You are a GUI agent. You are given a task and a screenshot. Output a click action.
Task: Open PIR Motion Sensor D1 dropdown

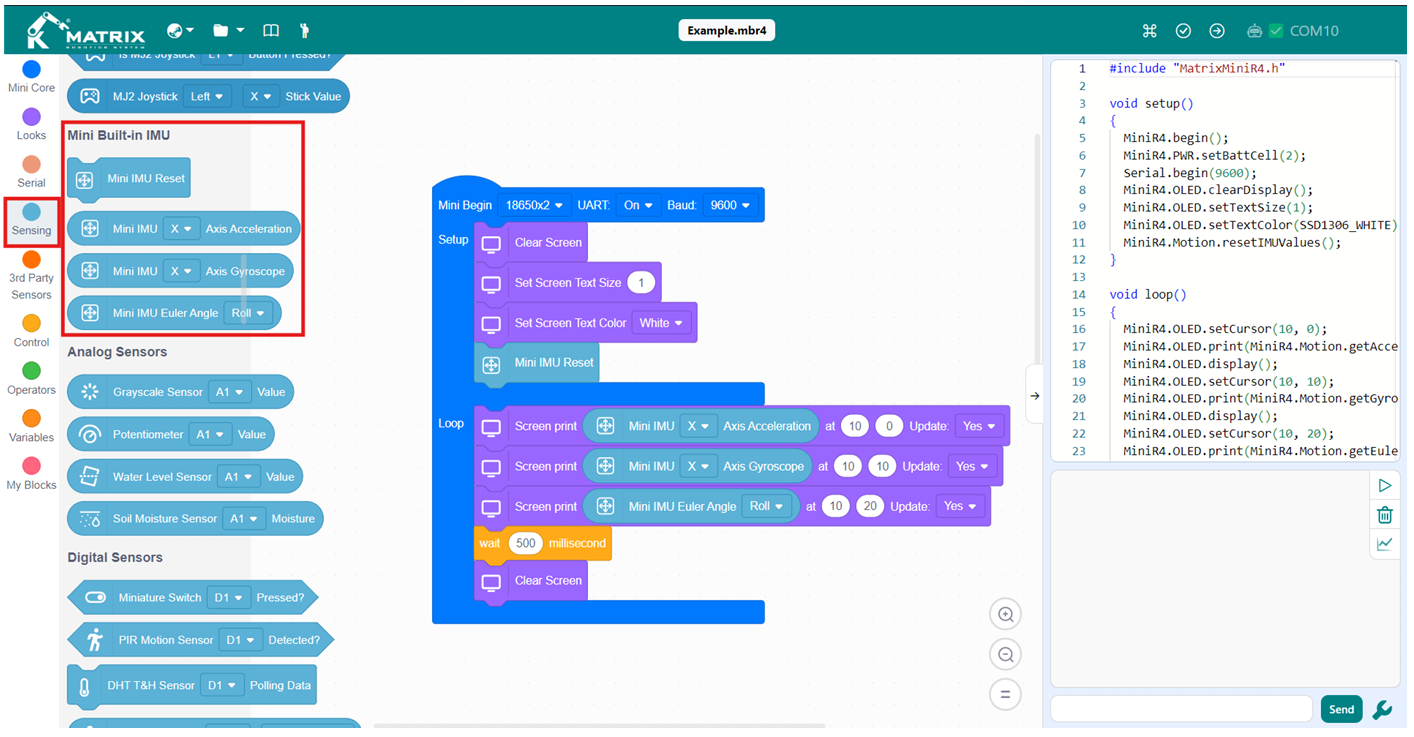[x=240, y=640]
